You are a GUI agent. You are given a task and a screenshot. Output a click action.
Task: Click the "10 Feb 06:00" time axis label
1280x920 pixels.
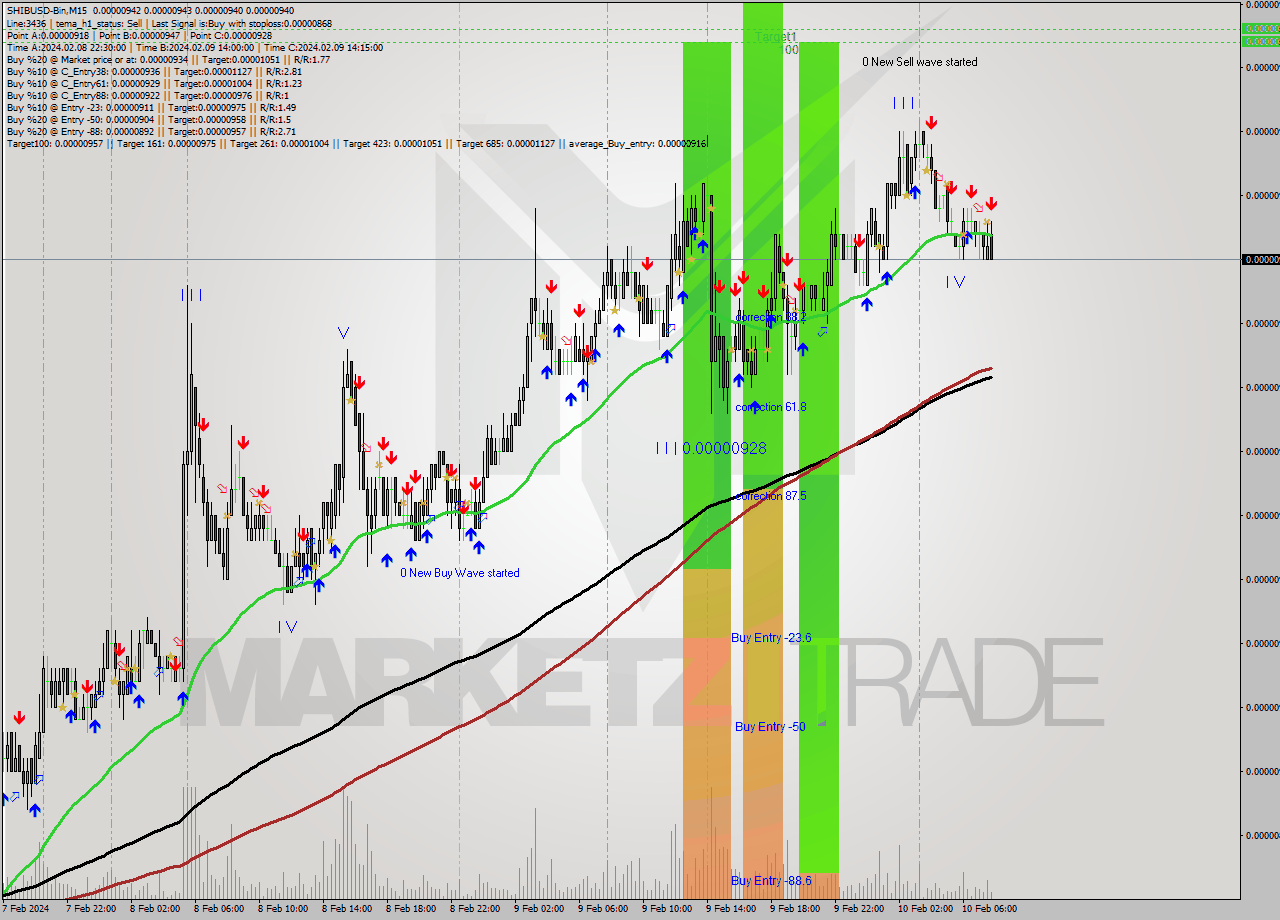click(x=989, y=909)
